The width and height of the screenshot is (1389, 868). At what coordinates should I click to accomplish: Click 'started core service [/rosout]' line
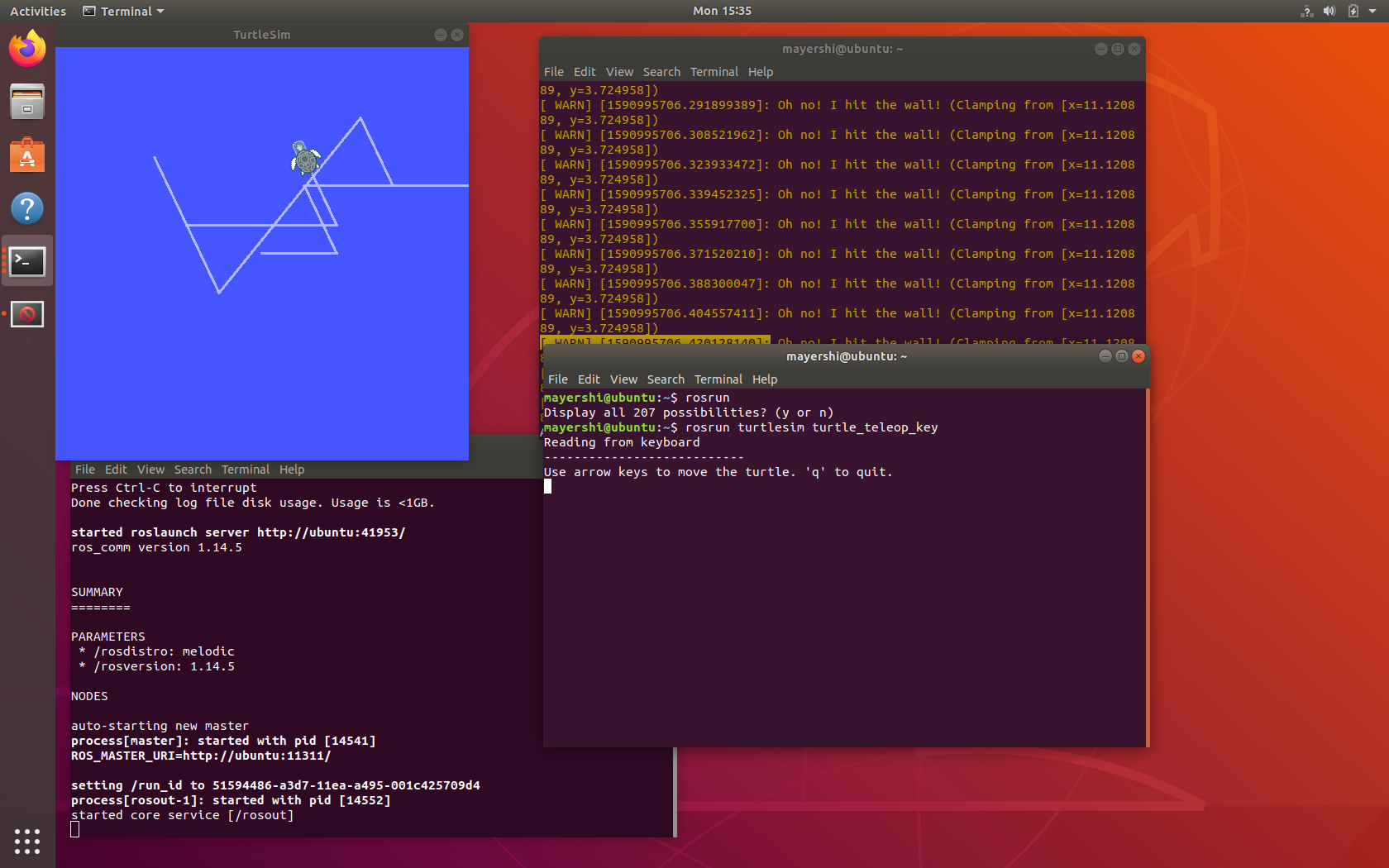(x=182, y=815)
